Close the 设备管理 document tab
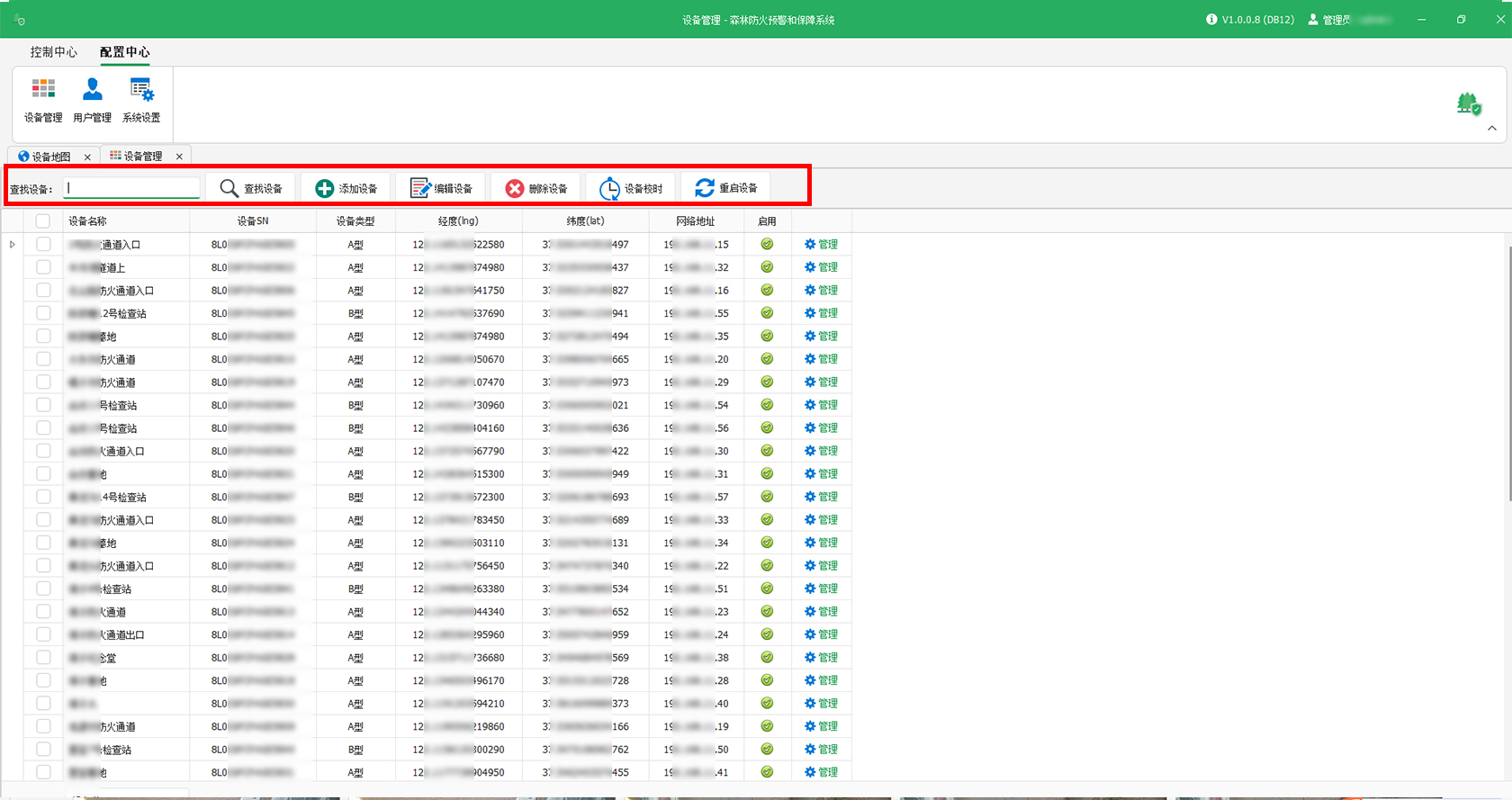Image resolution: width=1512 pixels, height=800 pixels. [x=179, y=157]
